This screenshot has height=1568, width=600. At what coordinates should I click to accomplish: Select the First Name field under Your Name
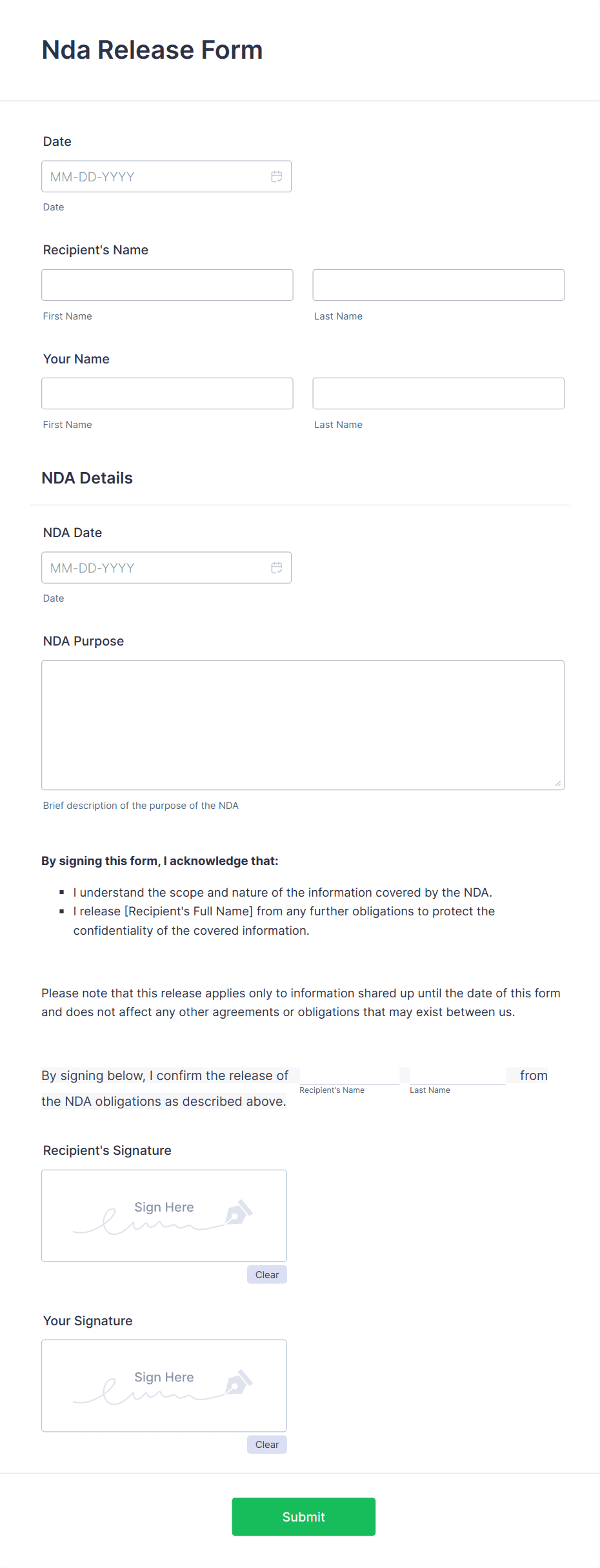pyautogui.click(x=166, y=392)
